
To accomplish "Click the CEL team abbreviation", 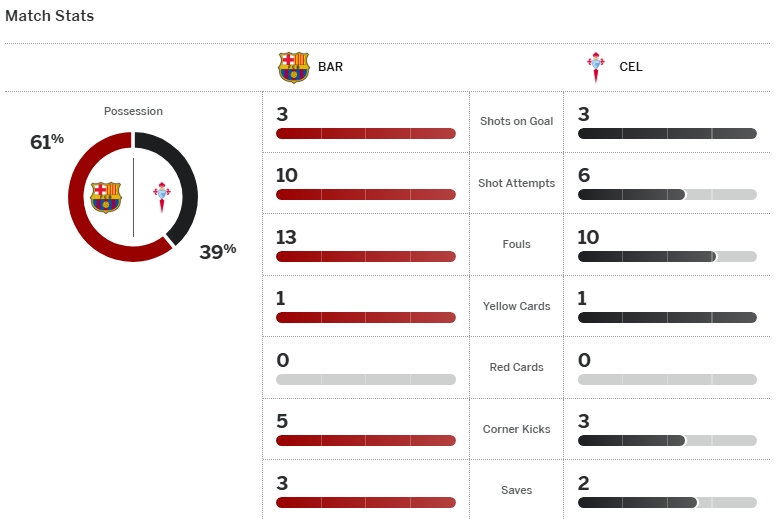I will (630, 67).
